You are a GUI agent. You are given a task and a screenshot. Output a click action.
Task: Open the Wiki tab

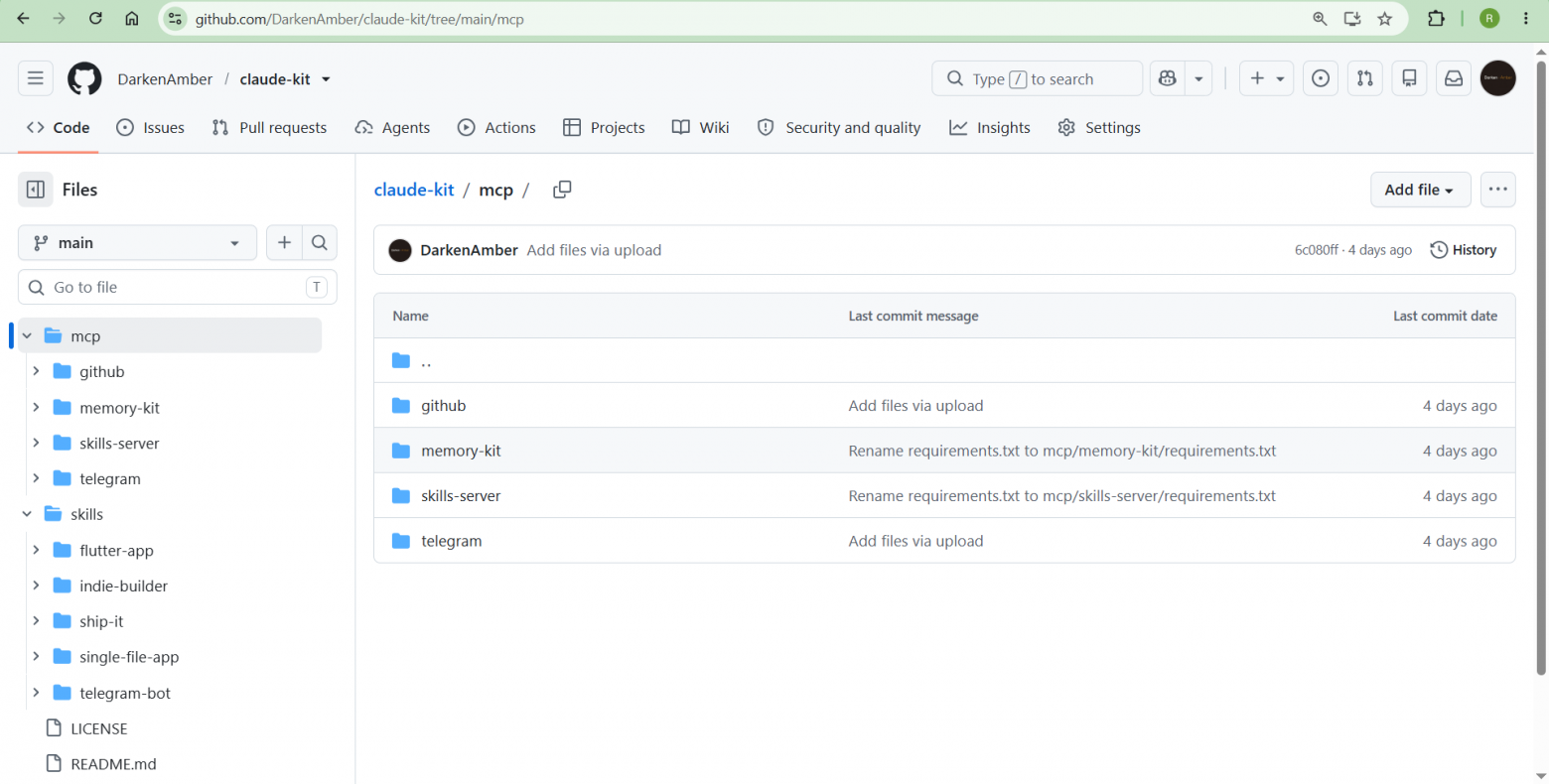click(x=701, y=128)
